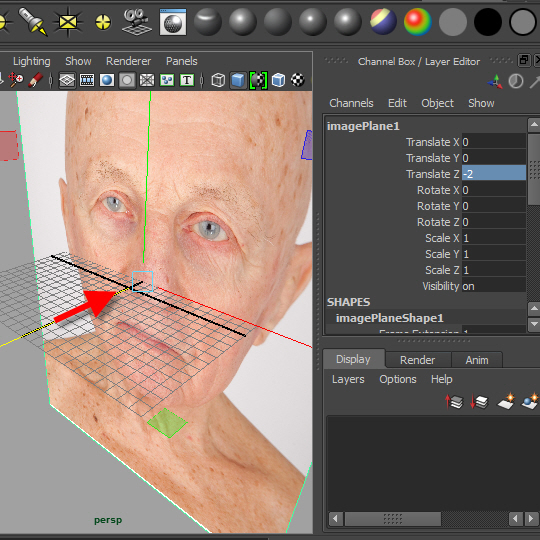
Task: Toggle the safe action icon
Action: coord(167,81)
